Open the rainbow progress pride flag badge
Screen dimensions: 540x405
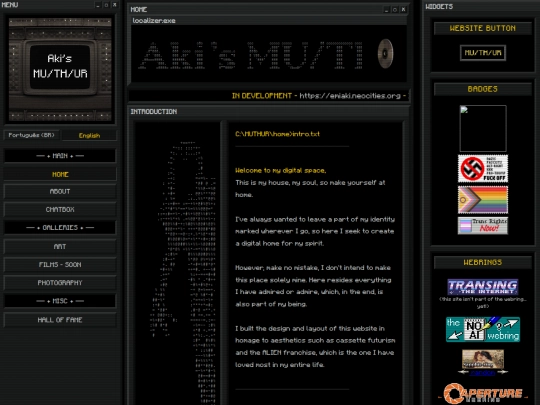click(483, 200)
